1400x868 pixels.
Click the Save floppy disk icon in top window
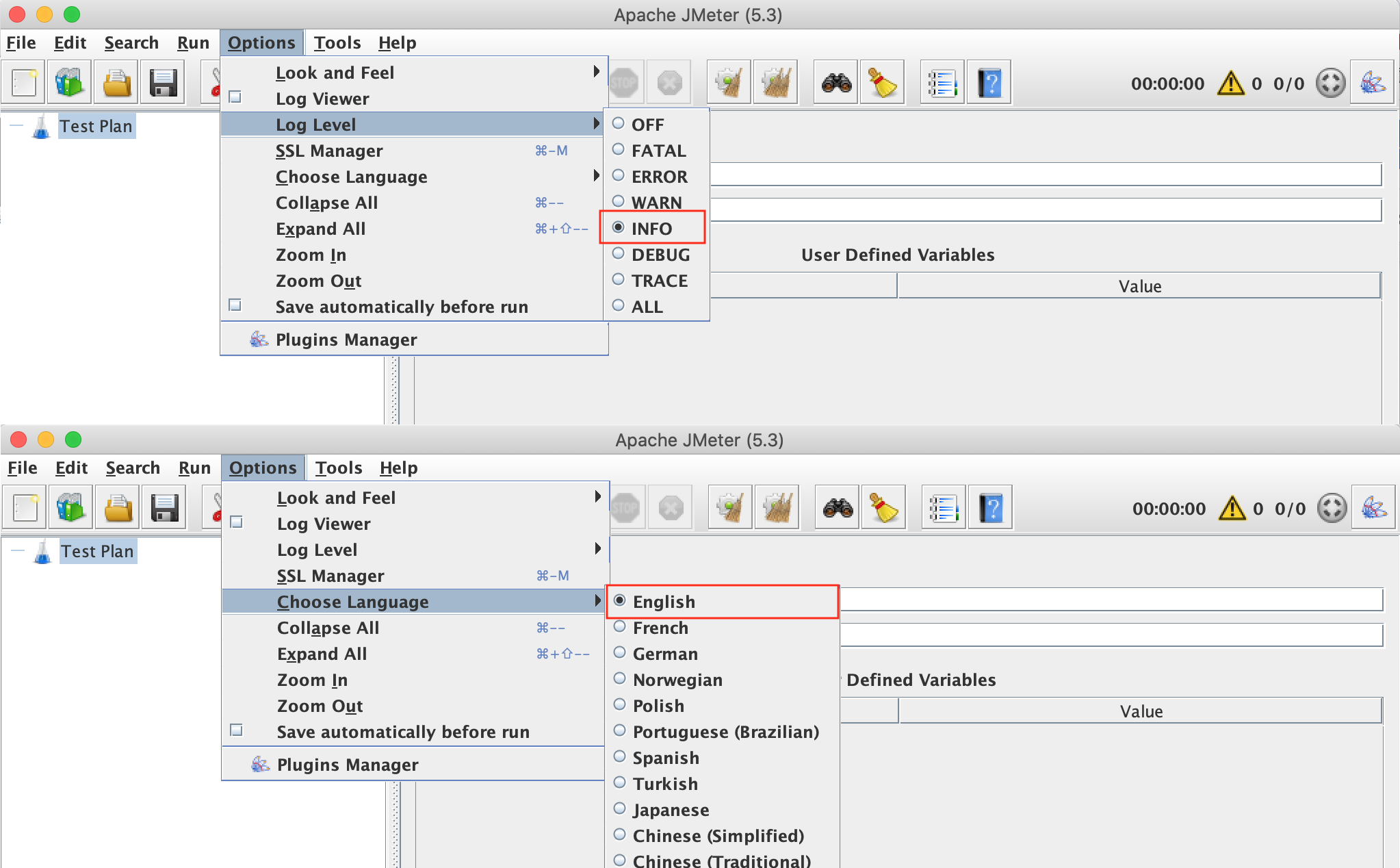click(164, 83)
